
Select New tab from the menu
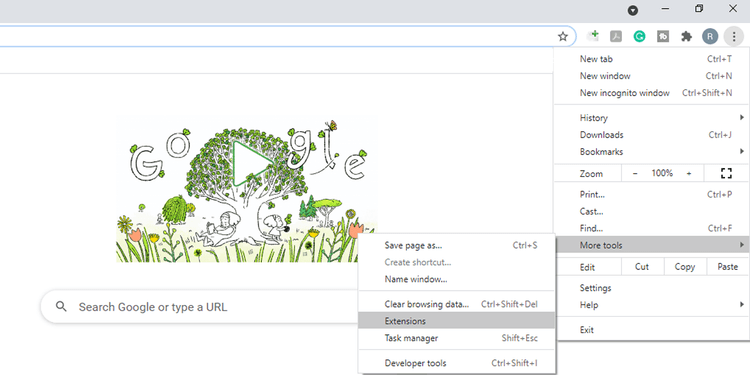(652, 59)
